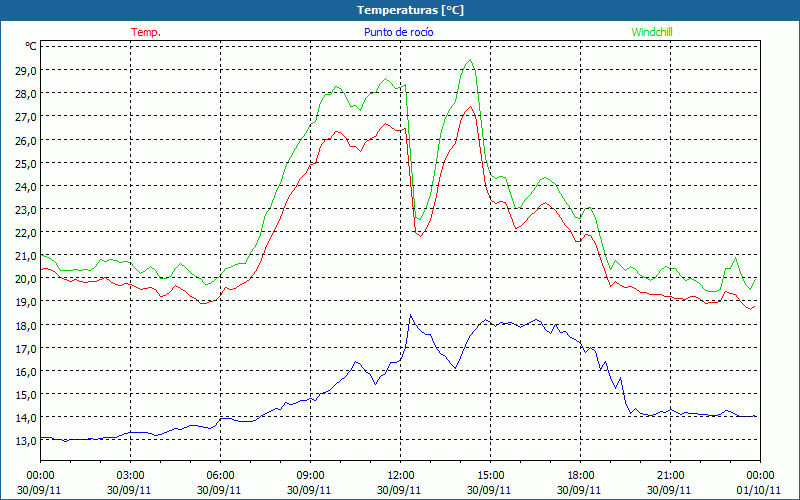The width and height of the screenshot is (800, 500).
Task: Select the green 'Windchill' legend label
Action: tap(652, 32)
